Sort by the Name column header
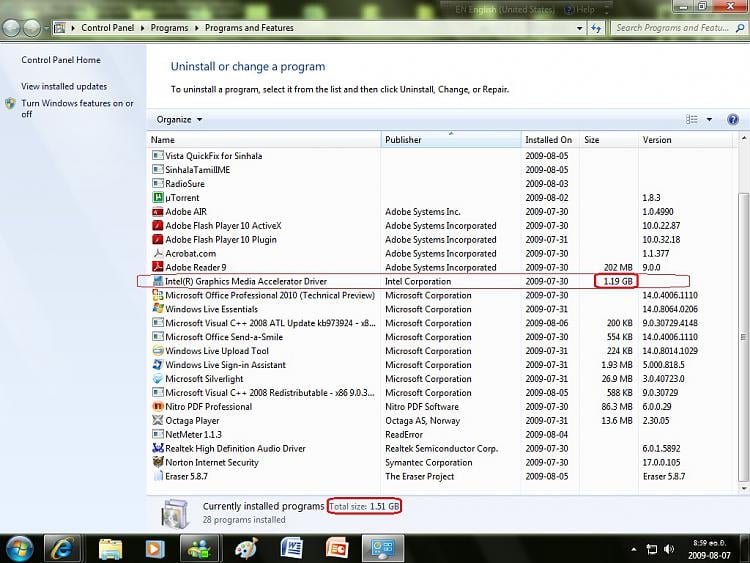The height and width of the screenshot is (563, 750). (x=264, y=140)
